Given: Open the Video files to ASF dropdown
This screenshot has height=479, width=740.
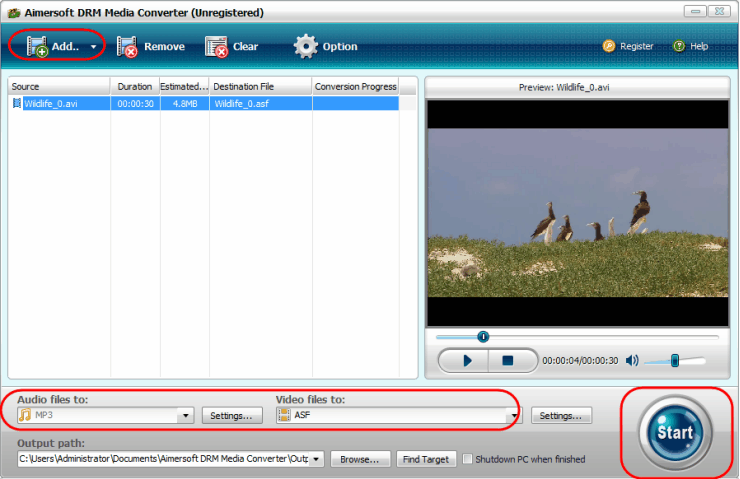Looking at the screenshot, I should click(514, 415).
